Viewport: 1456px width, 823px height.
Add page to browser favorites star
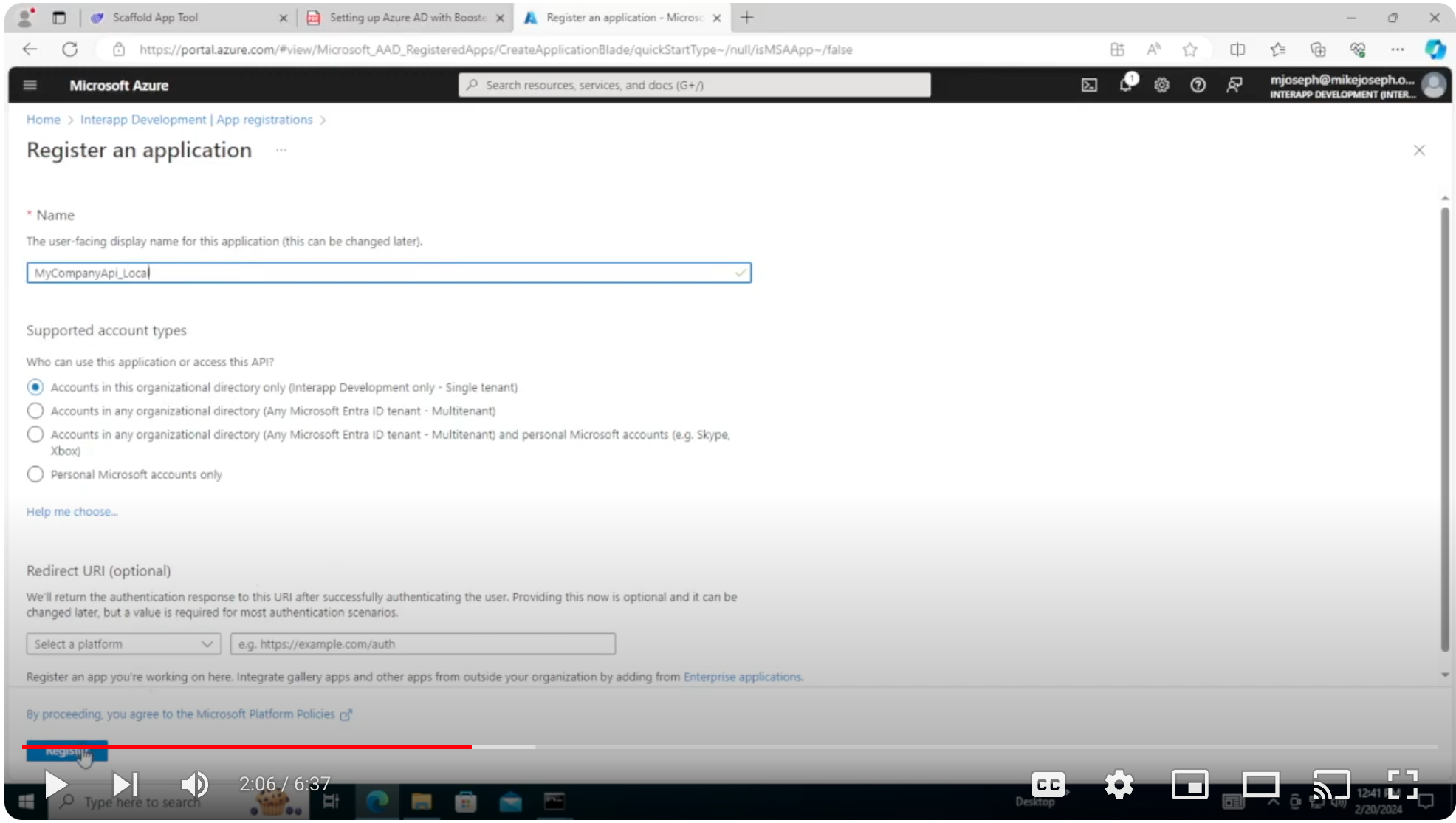[x=1189, y=49]
